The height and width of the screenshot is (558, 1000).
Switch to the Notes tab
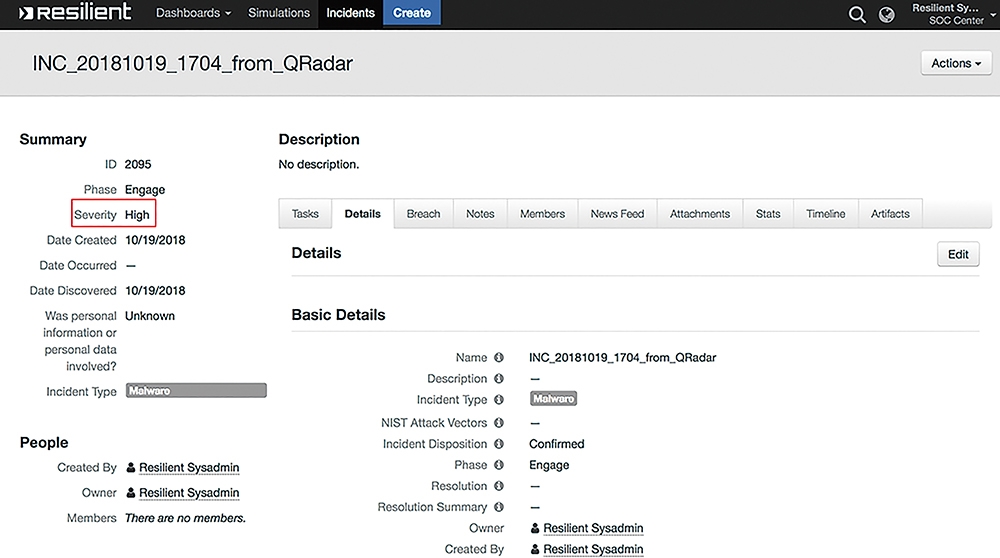coord(480,214)
